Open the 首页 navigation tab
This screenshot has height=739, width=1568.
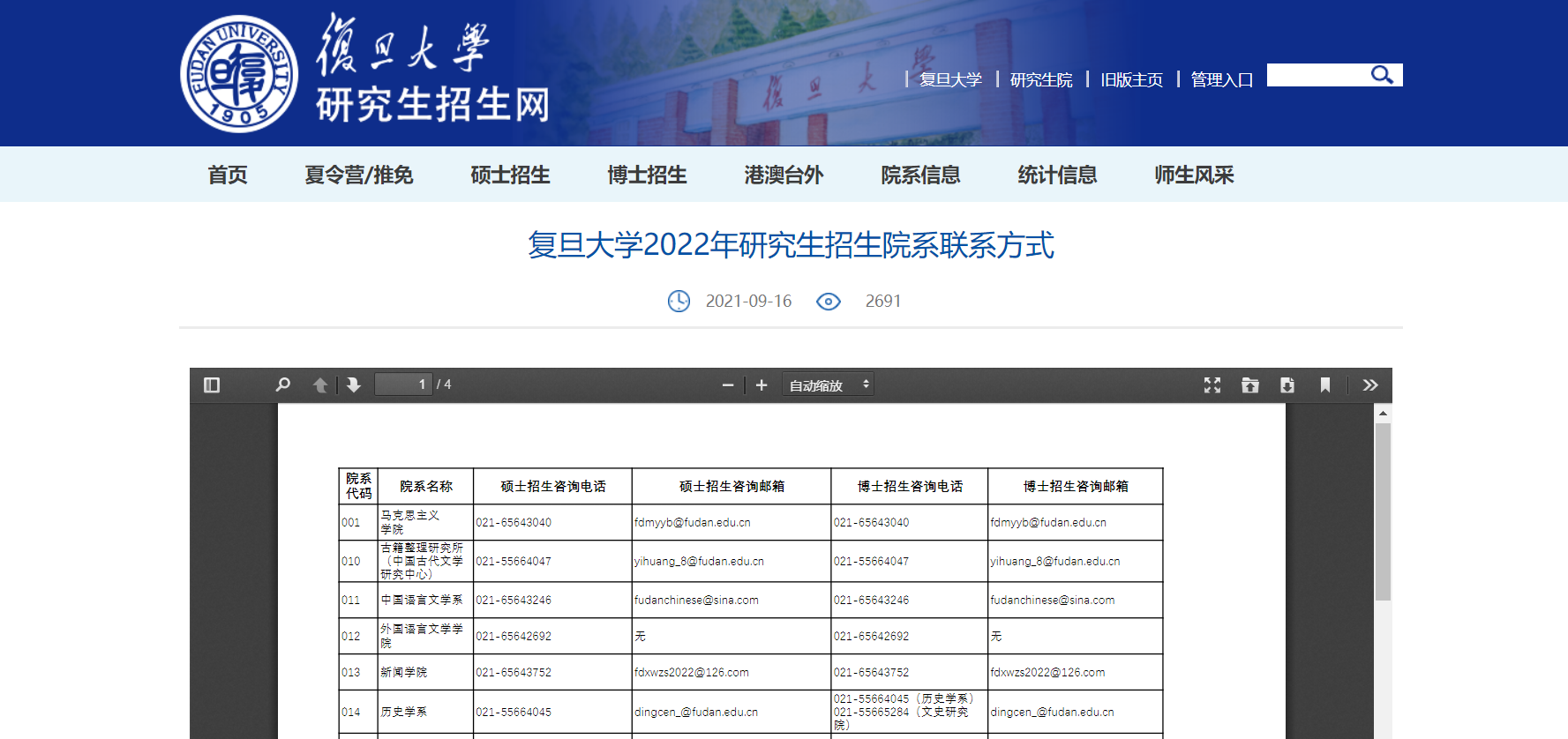click(228, 175)
